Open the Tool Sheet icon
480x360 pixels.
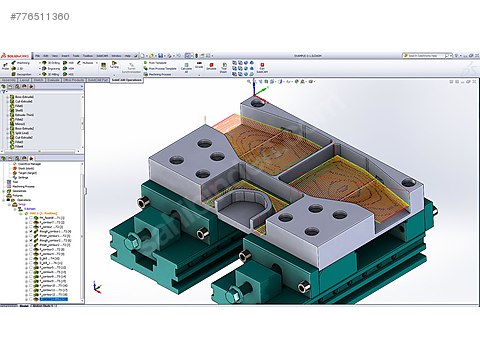click(x=224, y=68)
